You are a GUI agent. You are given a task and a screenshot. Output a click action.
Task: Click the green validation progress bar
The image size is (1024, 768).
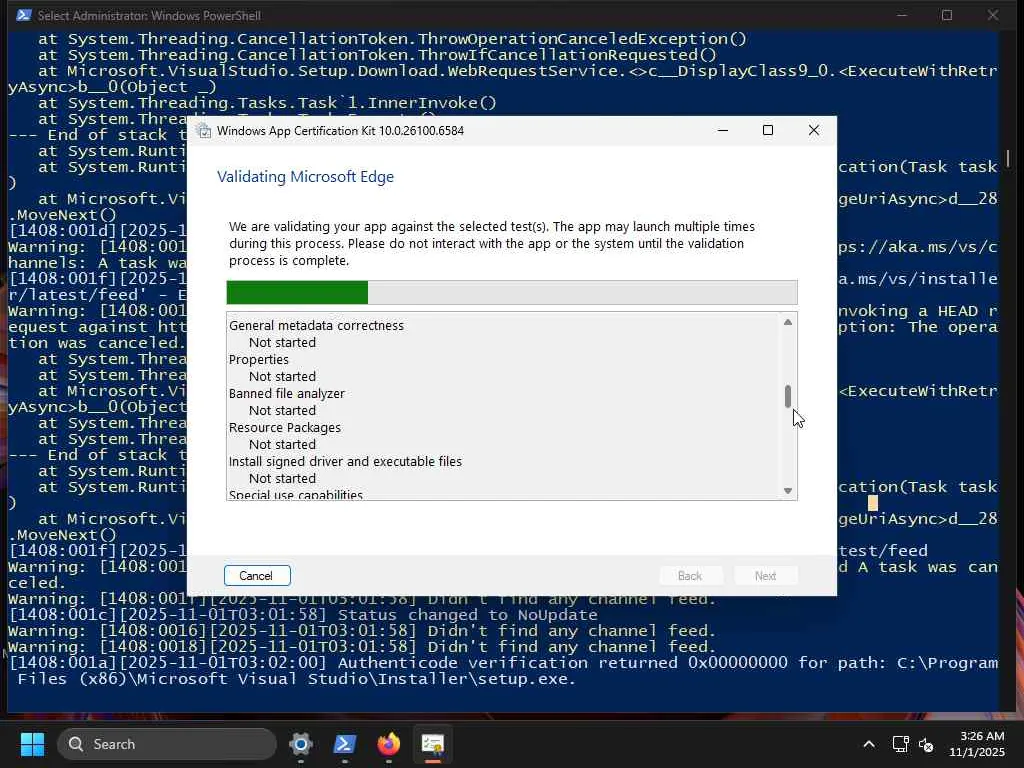tap(512, 293)
